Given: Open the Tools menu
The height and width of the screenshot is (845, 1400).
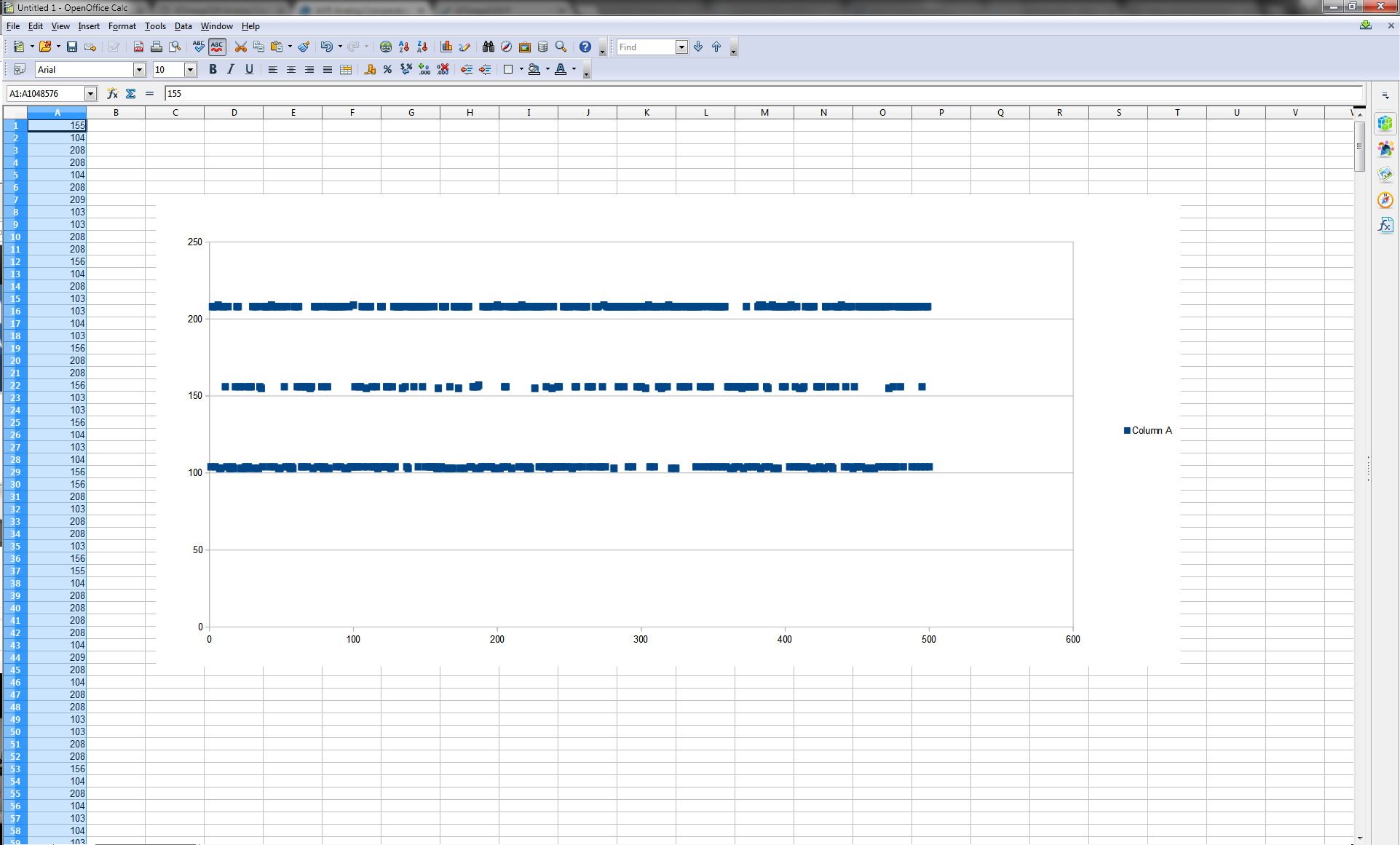Looking at the screenshot, I should point(155,26).
